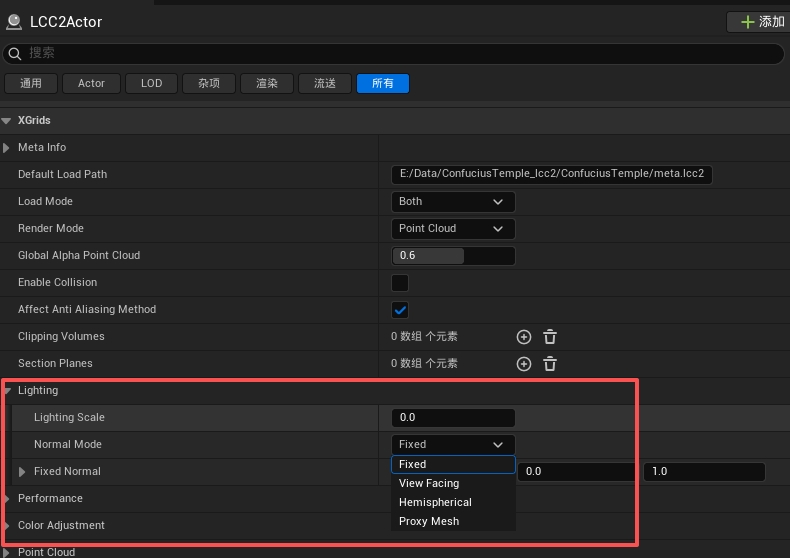Click the Default Load Path label
The width and height of the screenshot is (790, 558).
point(62,175)
